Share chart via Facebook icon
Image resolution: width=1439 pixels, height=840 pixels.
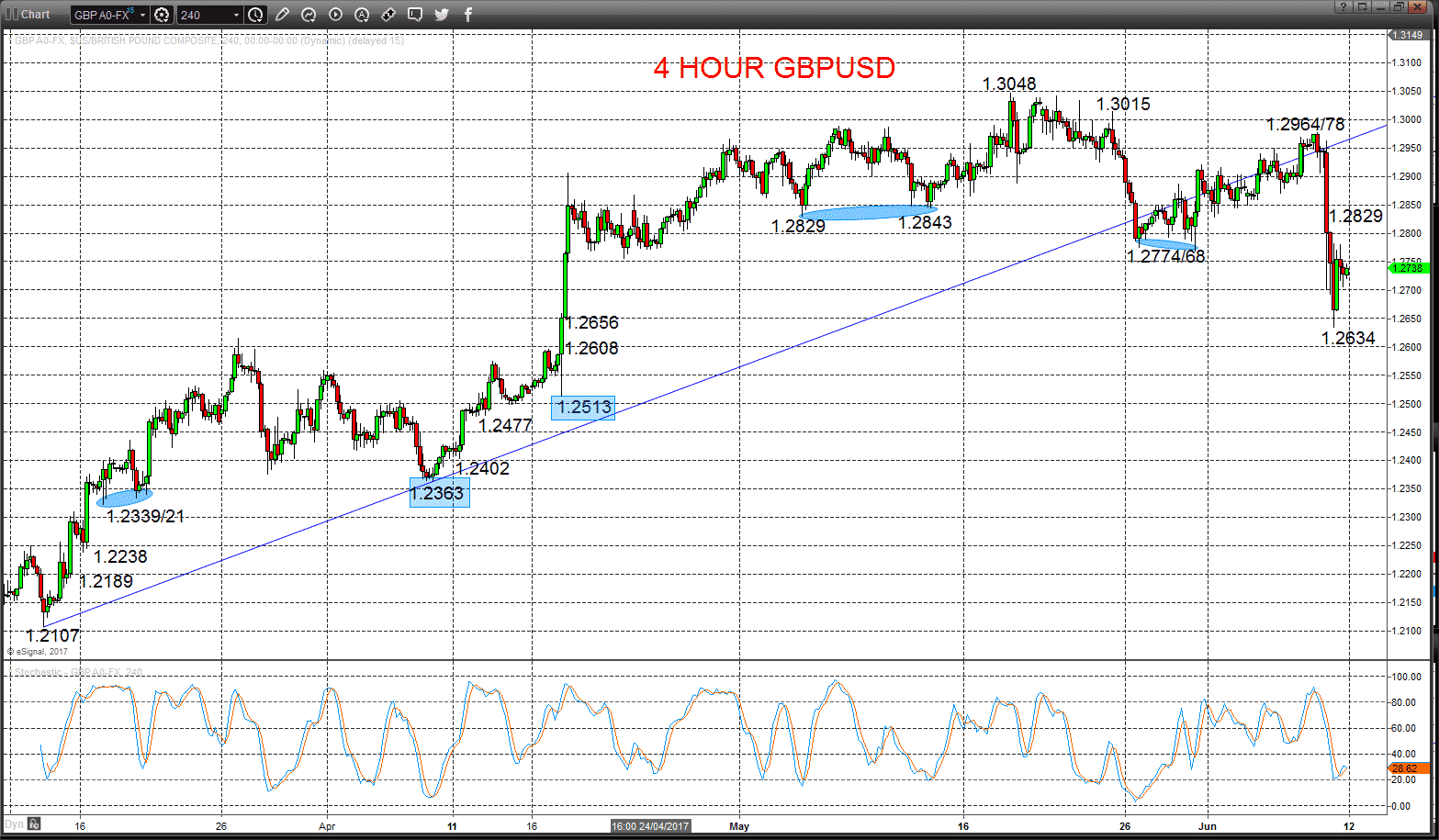tap(468, 15)
